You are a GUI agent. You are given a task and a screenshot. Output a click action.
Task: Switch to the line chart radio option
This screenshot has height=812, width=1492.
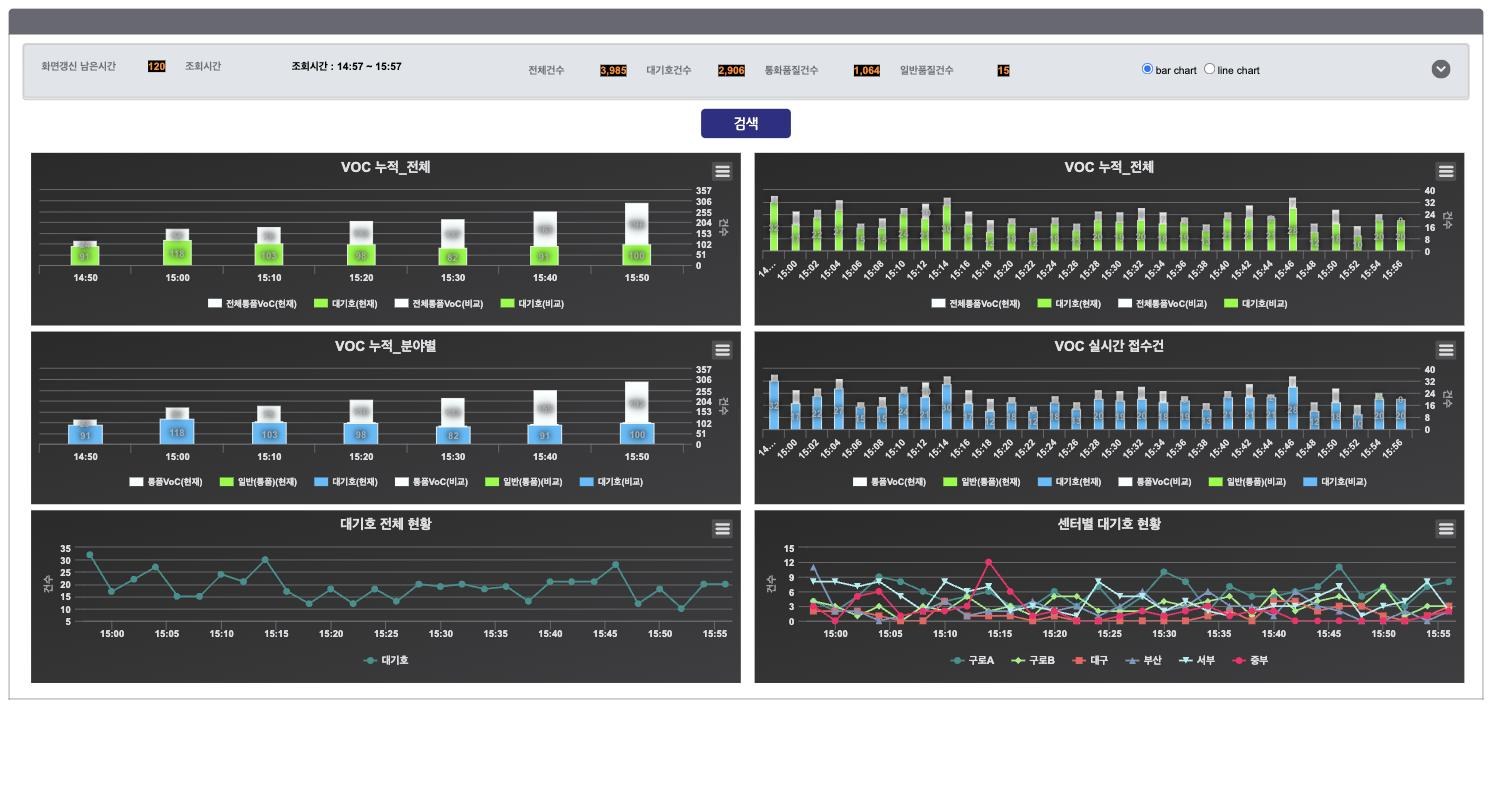(x=1209, y=69)
